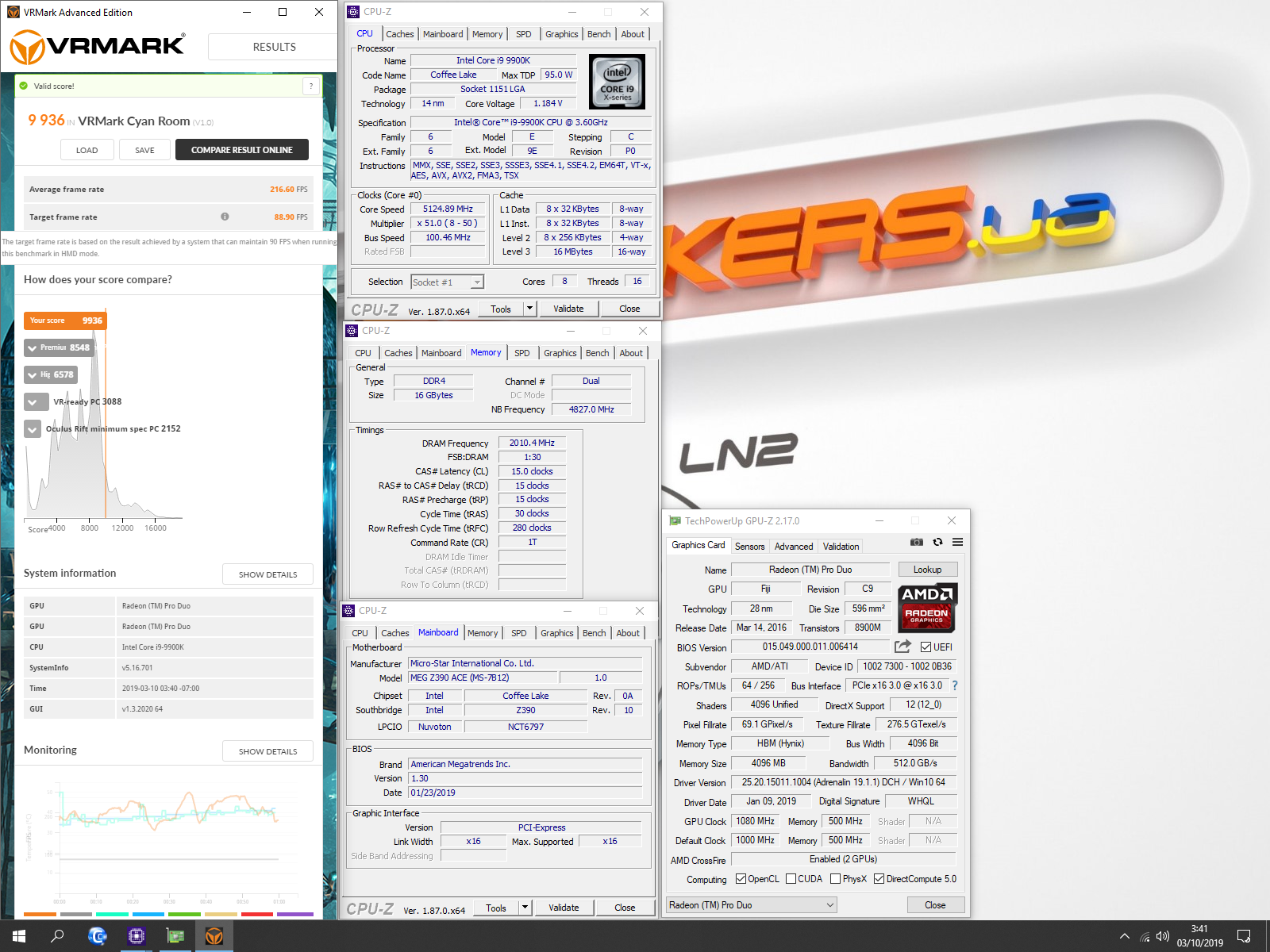Click the valid score green check icon

(24, 86)
